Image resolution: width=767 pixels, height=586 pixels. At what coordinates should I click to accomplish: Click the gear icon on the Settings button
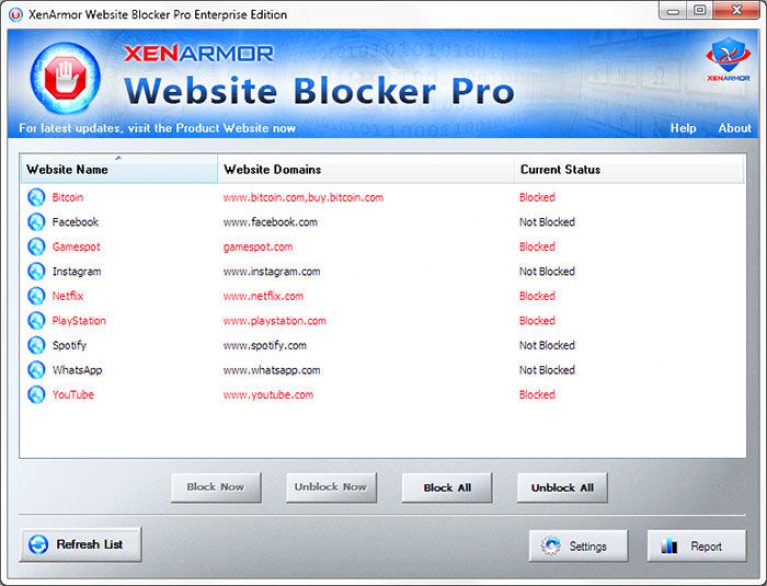coord(551,546)
